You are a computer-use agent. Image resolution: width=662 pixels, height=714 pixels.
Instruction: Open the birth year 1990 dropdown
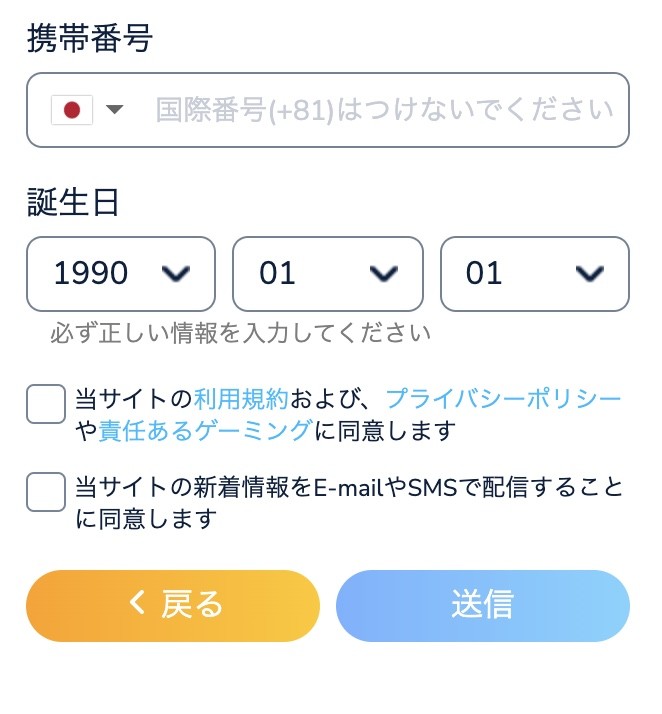[121, 273]
